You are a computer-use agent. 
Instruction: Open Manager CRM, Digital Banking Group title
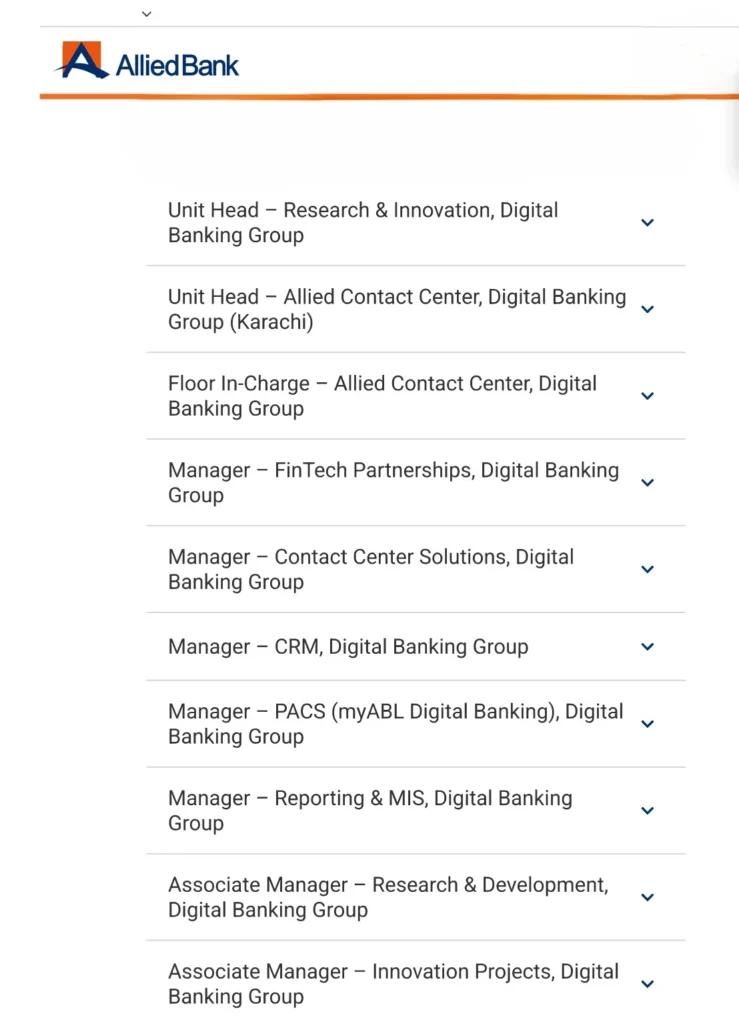[x=348, y=647]
